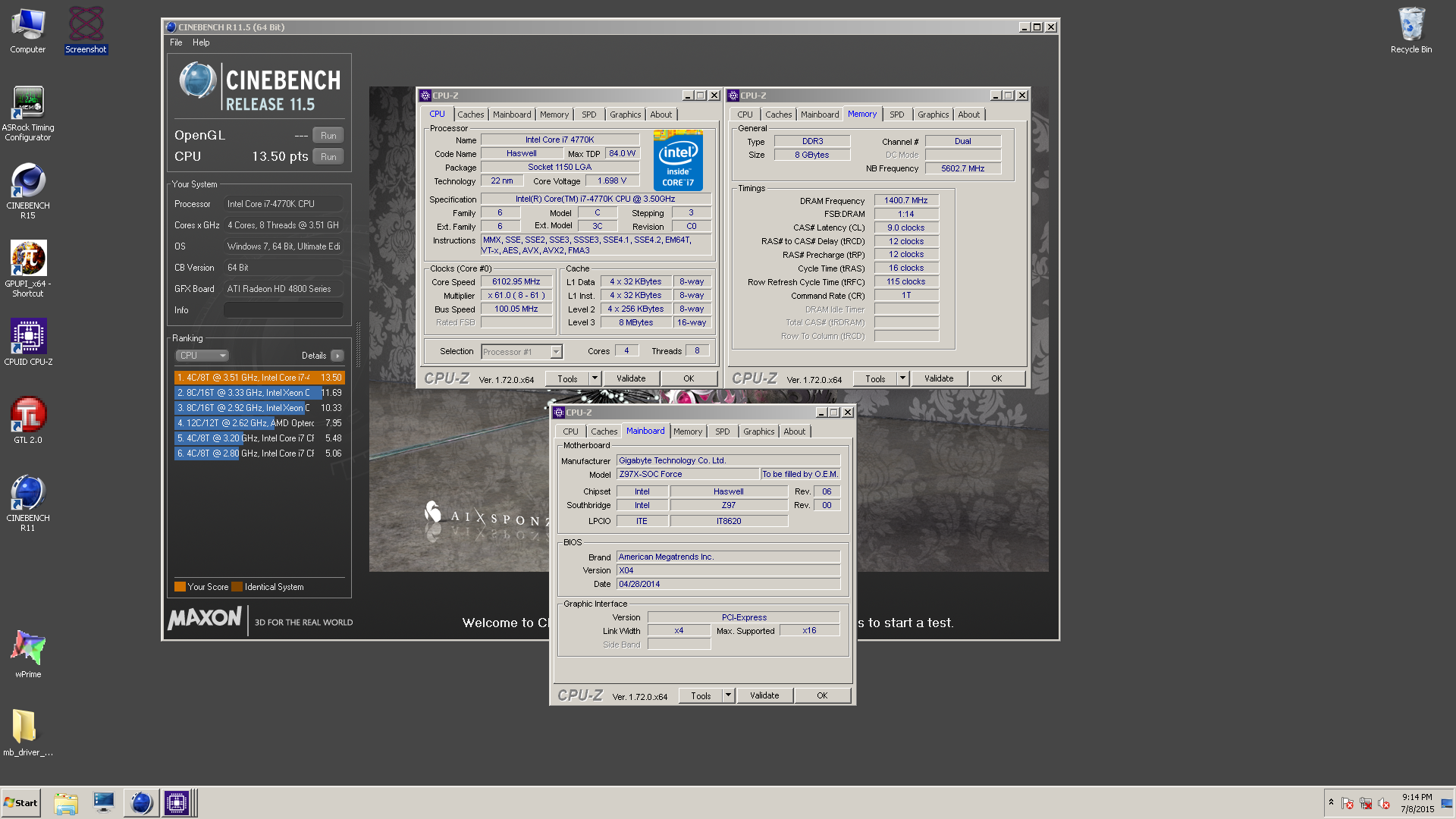This screenshot has height=819, width=1456.
Task: Open Windows Explorer from the taskbar
Action: pyautogui.click(x=66, y=803)
